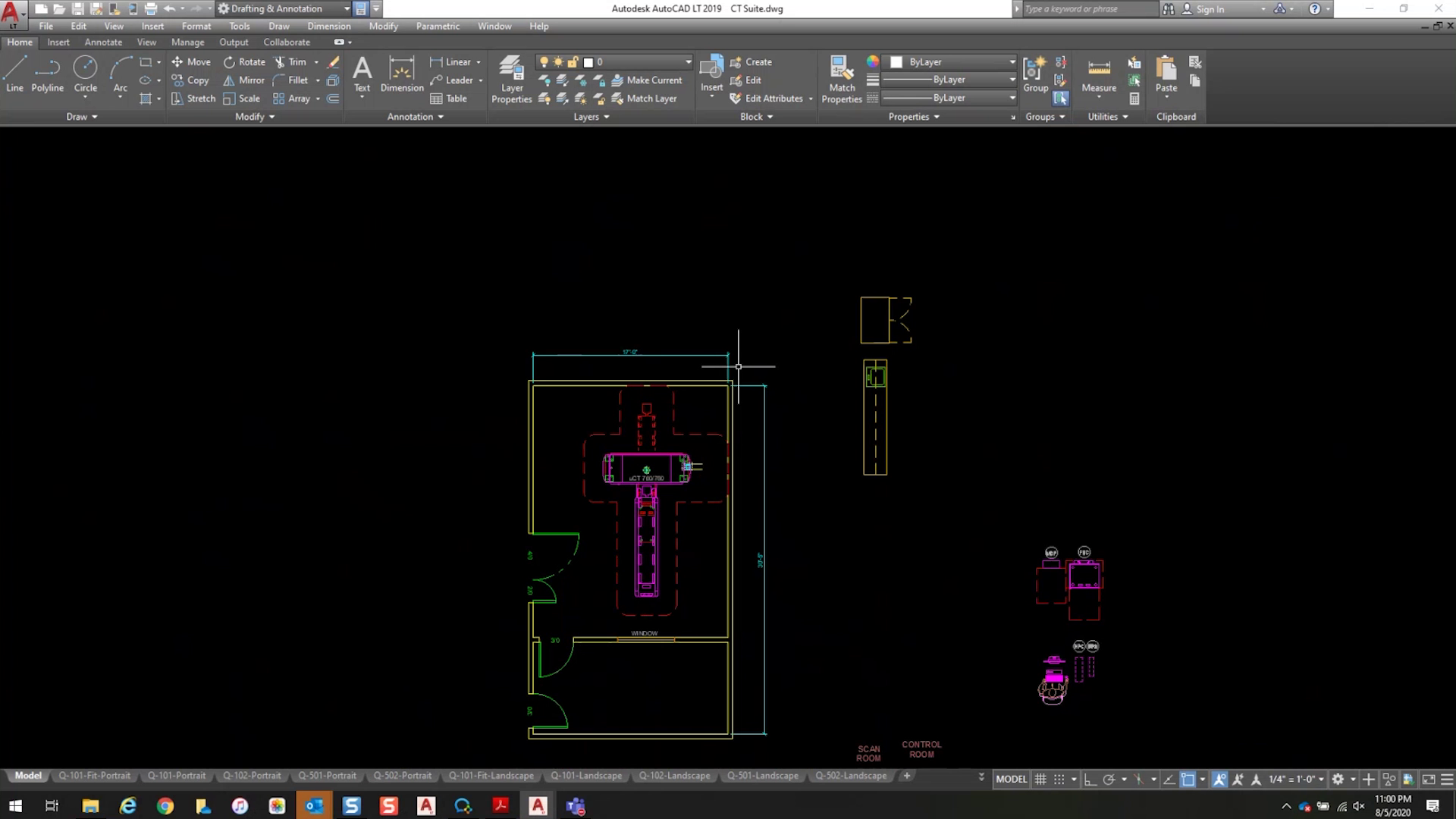Open the annotation scale 1/4" = 1'-0" dropdown
Image resolution: width=1456 pixels, height=819 pixels.
1297,779
